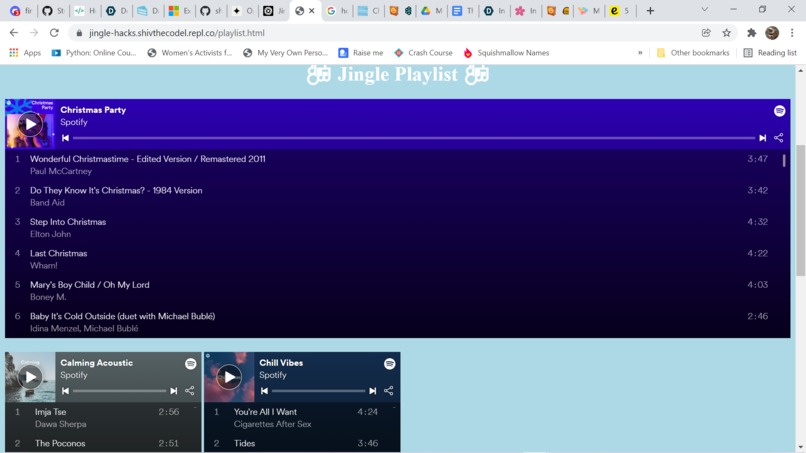Open Spotify logo in Christmas Party player

[779, 111]
